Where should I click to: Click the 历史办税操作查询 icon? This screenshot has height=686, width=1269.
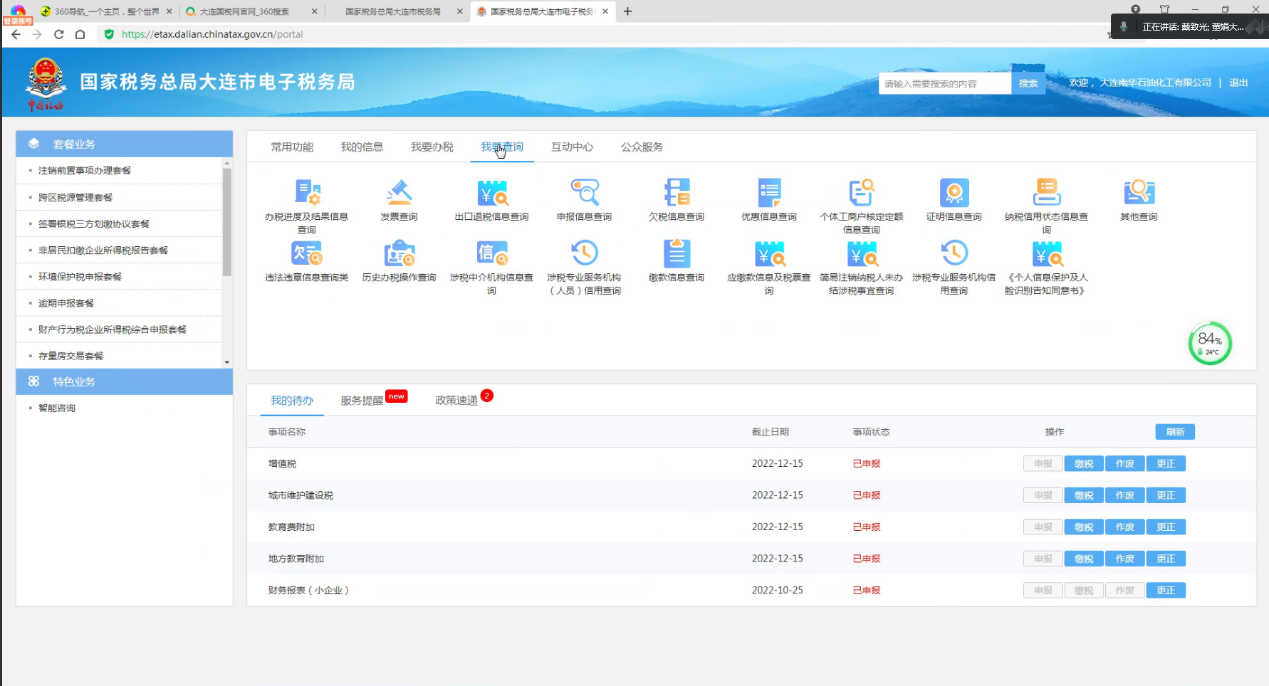399,254
